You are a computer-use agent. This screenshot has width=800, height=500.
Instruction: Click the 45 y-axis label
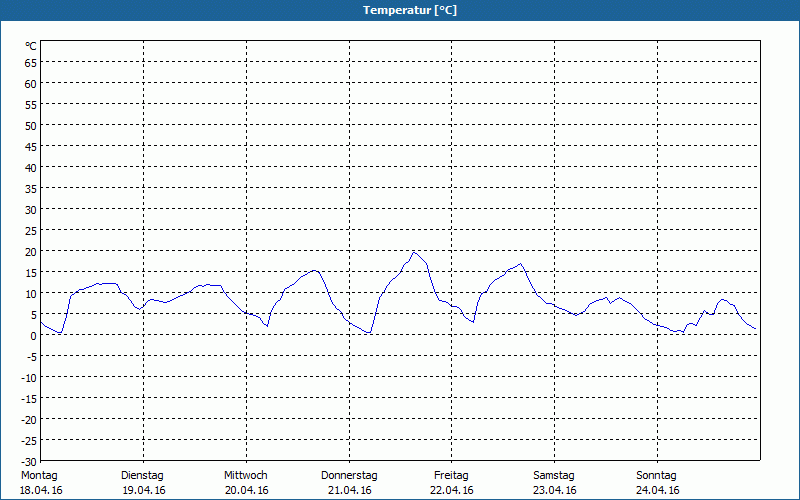pyautogui.click(x=31, y=147)
